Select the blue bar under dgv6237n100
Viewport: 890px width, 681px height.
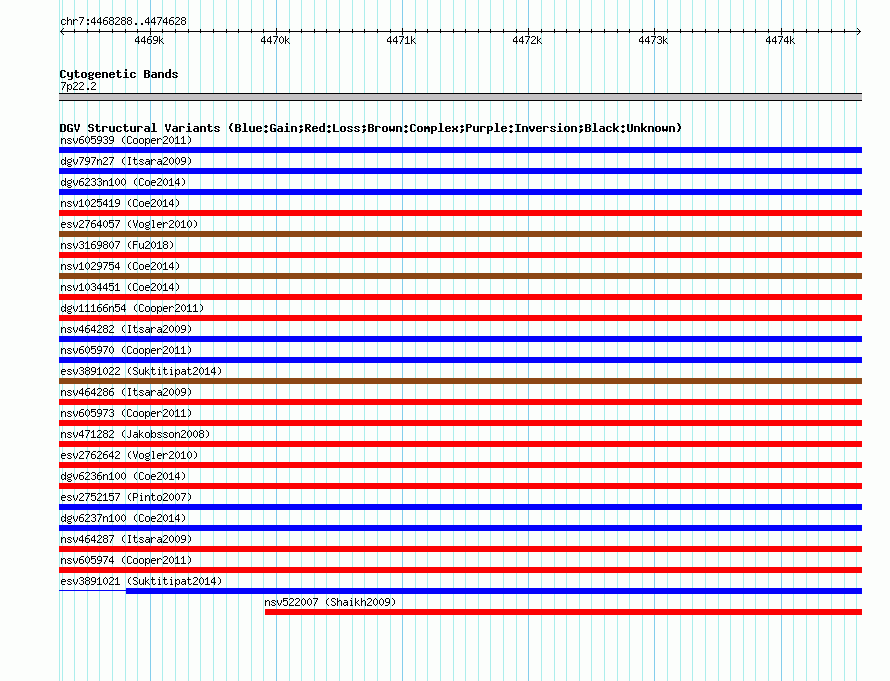[460, 528]
